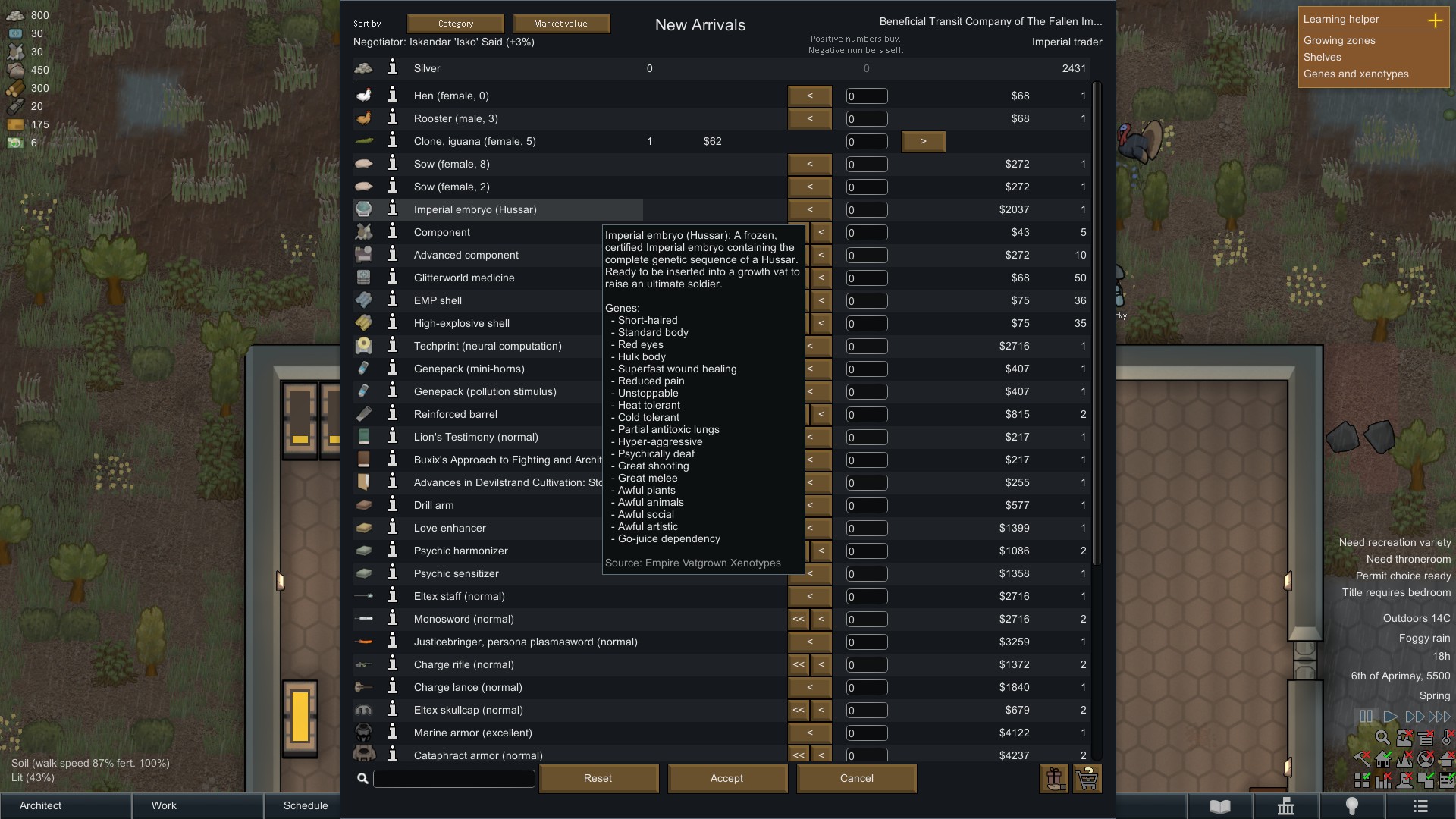Open info for Silver row
The image size is (1456, 819).
393,67
